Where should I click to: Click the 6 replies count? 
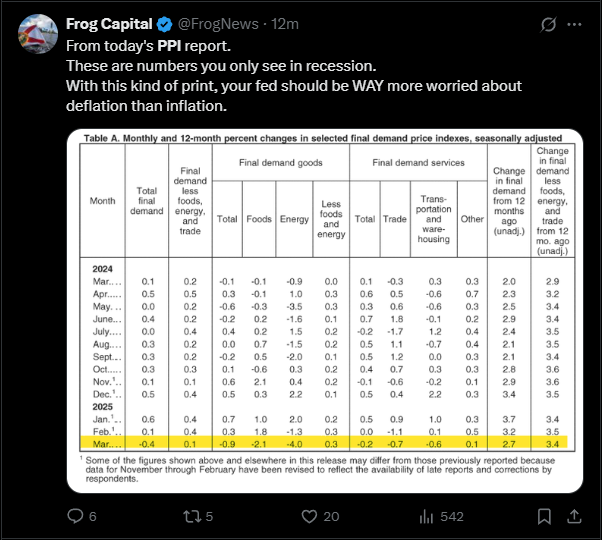point(93,517)
